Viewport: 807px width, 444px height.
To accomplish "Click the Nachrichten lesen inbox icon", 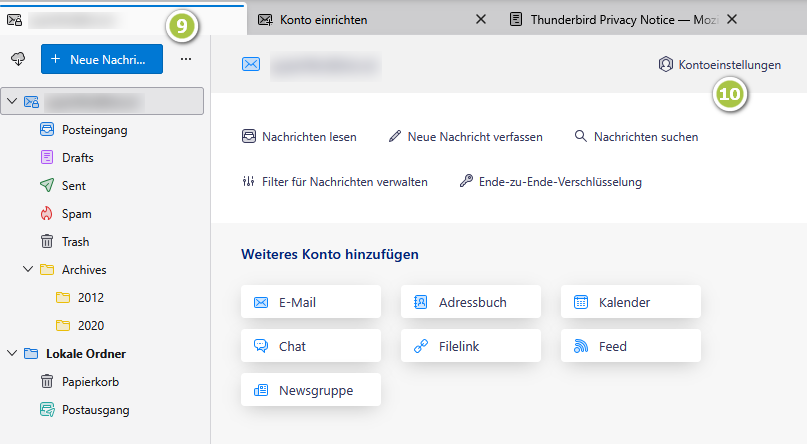I will click(249, 136).
